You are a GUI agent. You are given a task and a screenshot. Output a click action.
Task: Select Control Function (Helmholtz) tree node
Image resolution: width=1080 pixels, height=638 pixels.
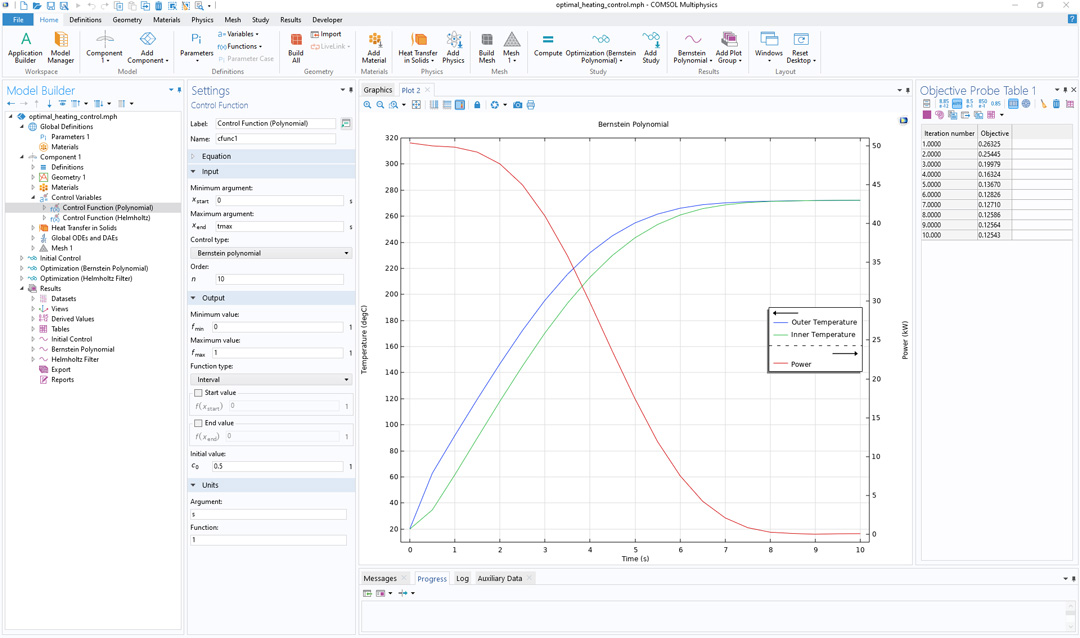[106, 218]
